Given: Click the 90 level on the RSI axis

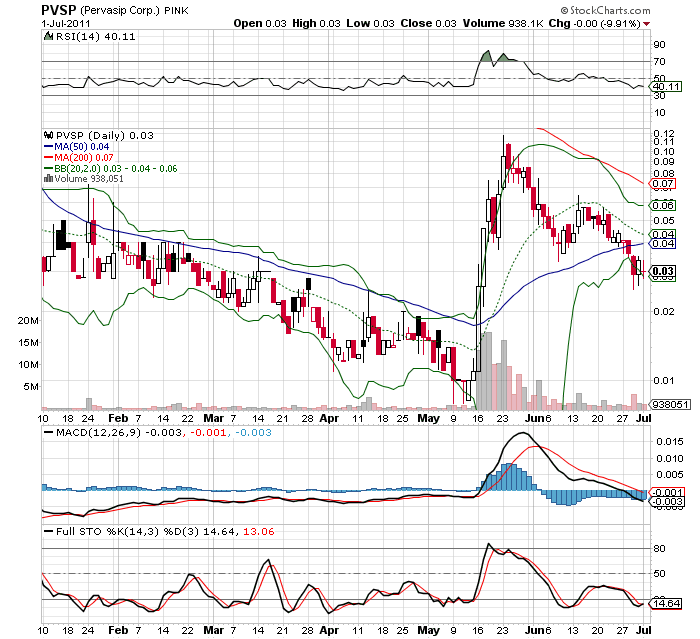Looking at the screenshot, I should (659, 44).
